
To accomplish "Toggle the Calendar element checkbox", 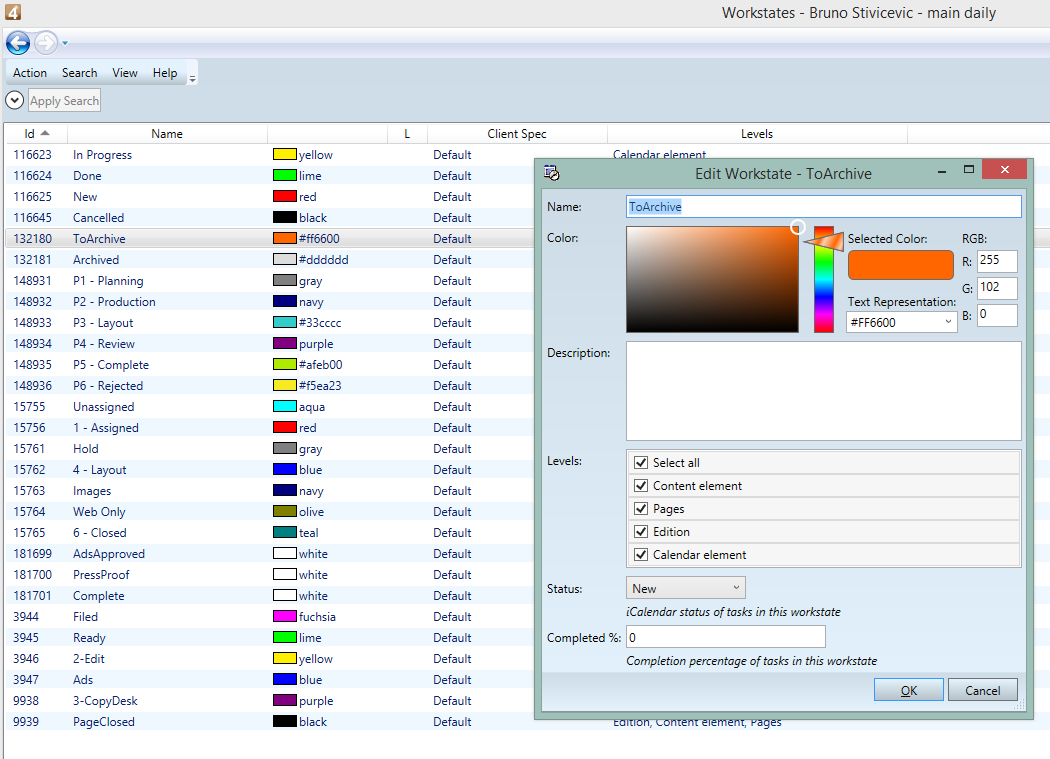I will 642,555.
